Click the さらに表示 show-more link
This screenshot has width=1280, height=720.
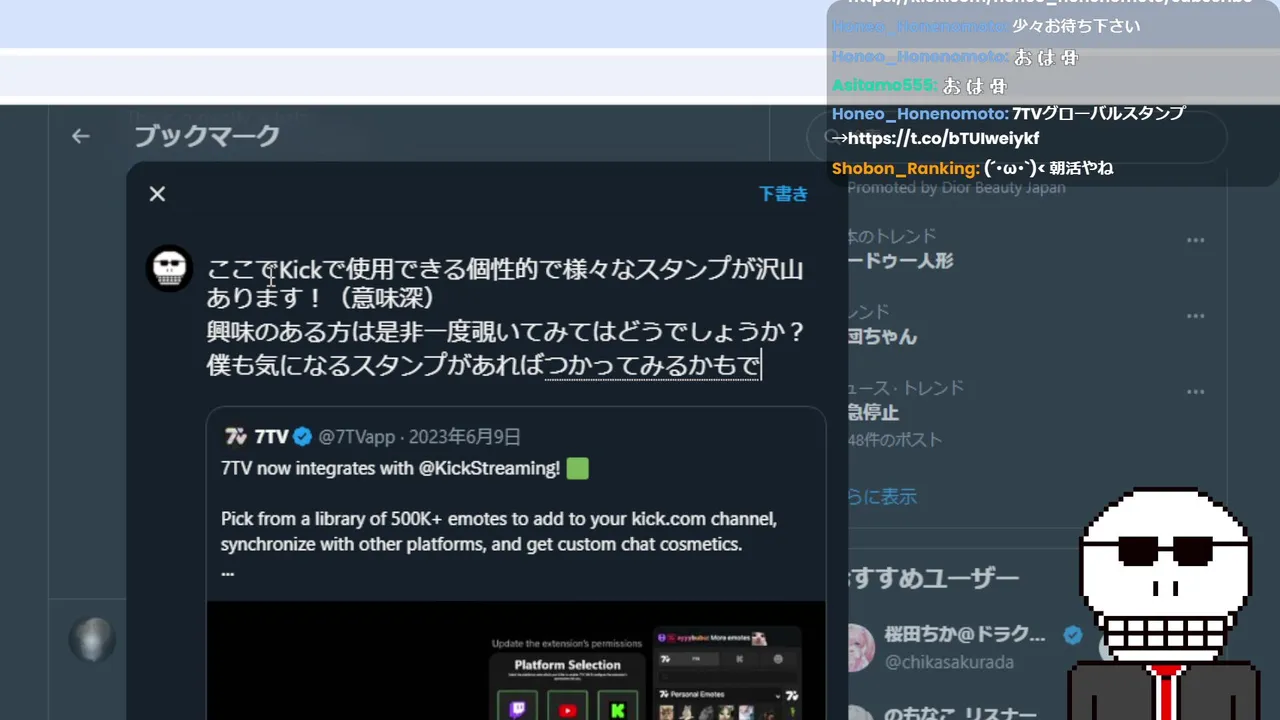tap(882, 497)
